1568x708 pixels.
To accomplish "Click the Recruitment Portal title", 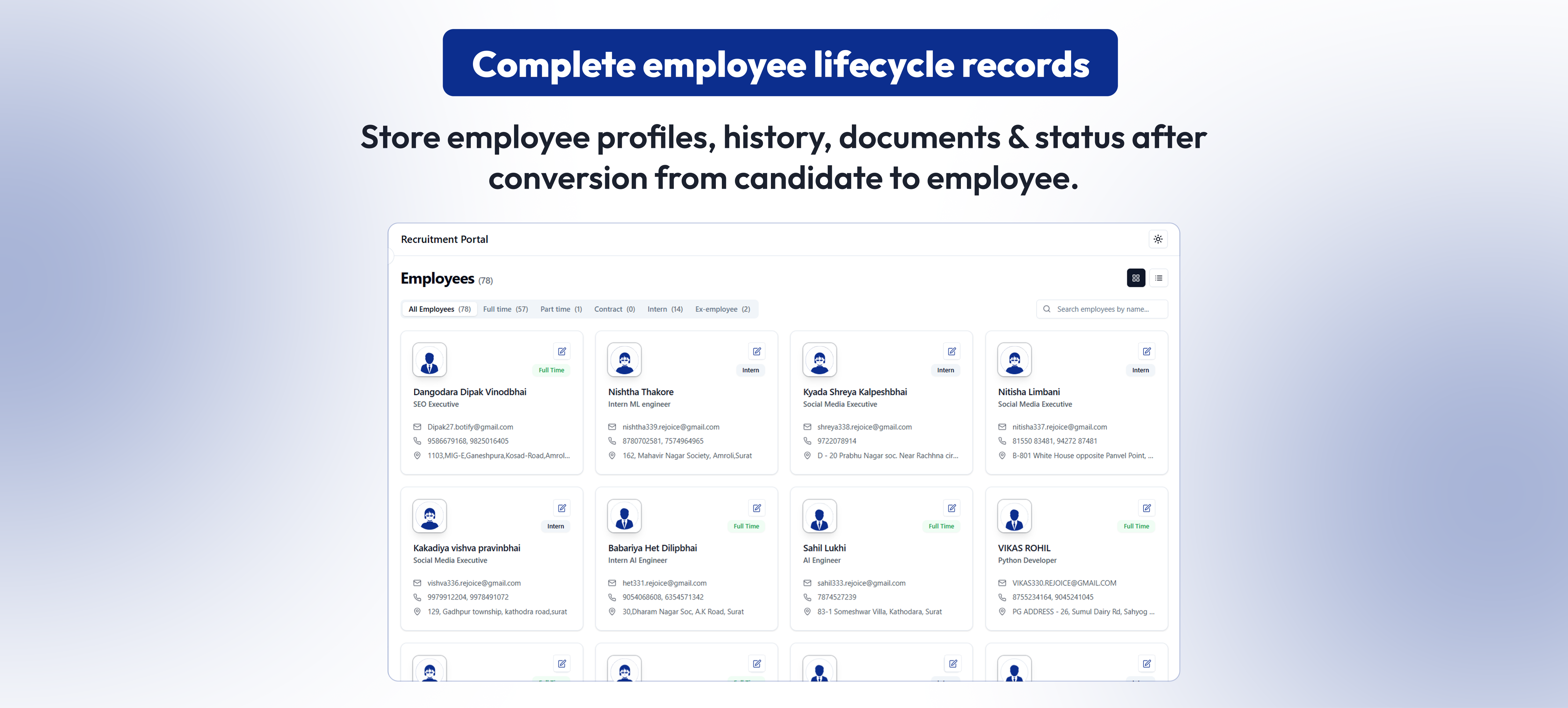I will 444,239.
